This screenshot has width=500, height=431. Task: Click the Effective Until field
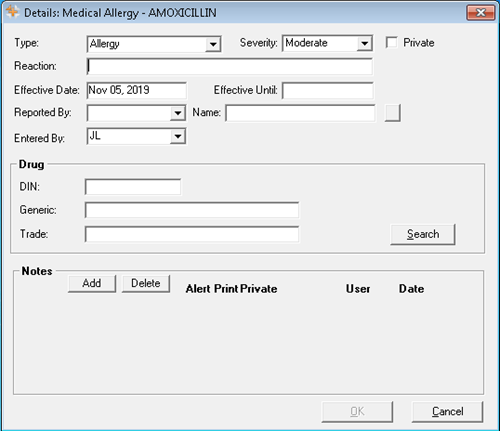click(x=328, y=91)
